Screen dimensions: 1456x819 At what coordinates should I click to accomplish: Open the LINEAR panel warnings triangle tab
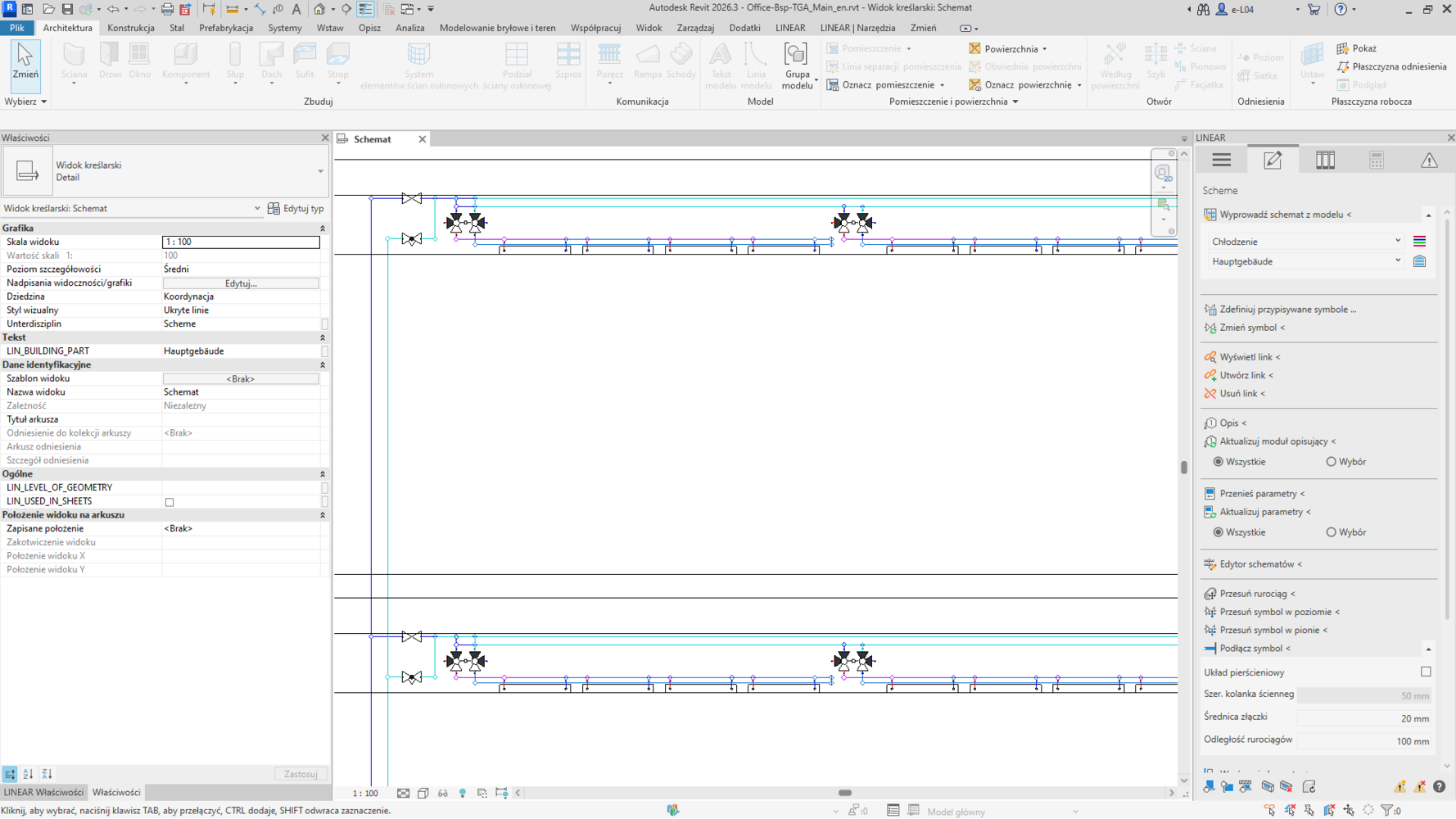1428,161
